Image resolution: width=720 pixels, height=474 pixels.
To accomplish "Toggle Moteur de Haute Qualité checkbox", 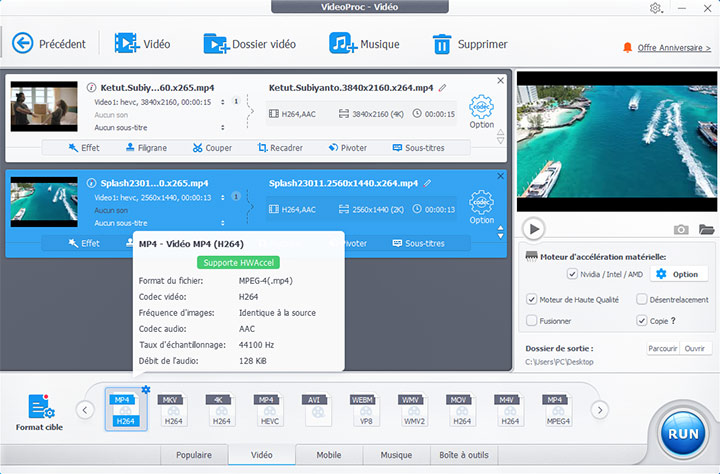I will [x=531, y=299].
